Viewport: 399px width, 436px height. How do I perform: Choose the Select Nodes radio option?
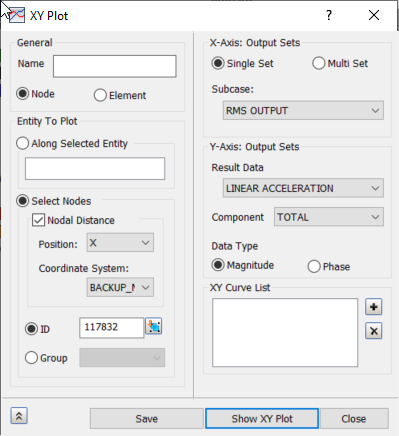[x=23, y=201]
